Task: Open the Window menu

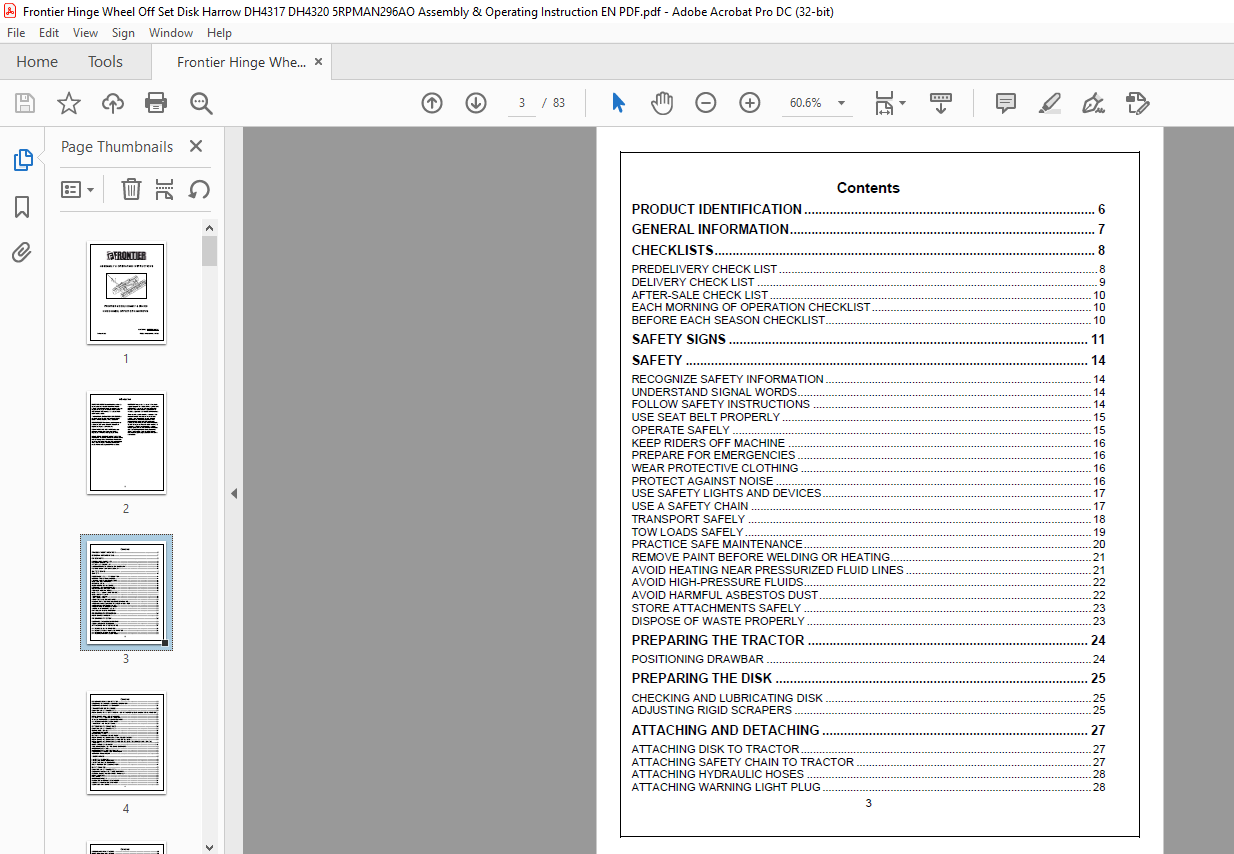Action: click(x=171, y=33)
